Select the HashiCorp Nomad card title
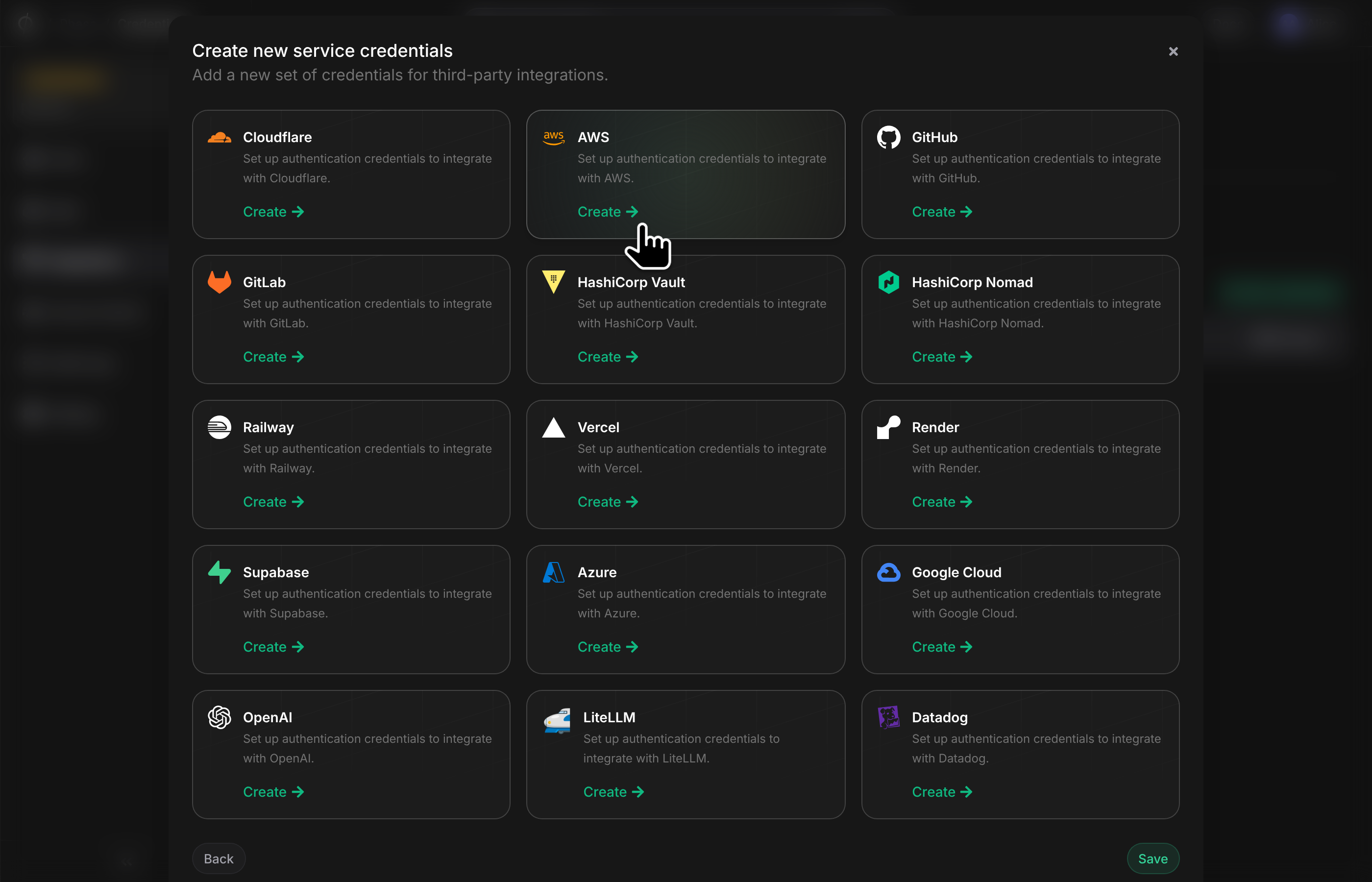Screen dimensions: 1372x882 972,282
